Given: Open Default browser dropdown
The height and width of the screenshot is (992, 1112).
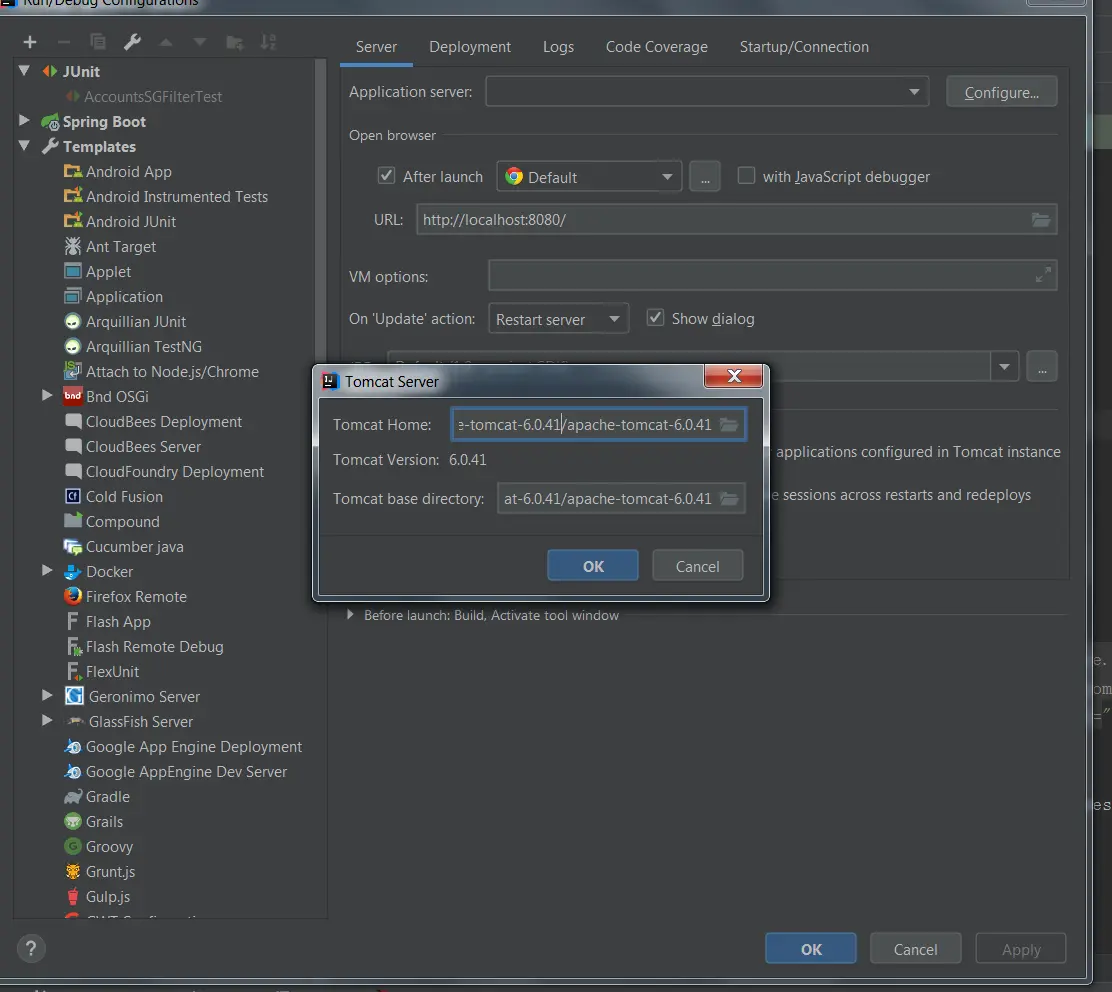Looking at the screenshot, I should (x=589, y=177).
